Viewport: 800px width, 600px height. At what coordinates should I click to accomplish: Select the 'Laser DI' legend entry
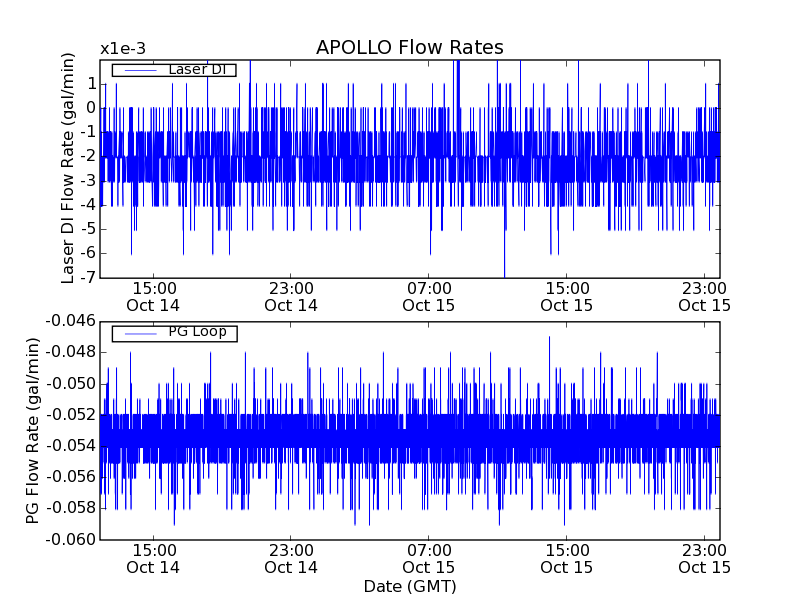tap(174, 69)
